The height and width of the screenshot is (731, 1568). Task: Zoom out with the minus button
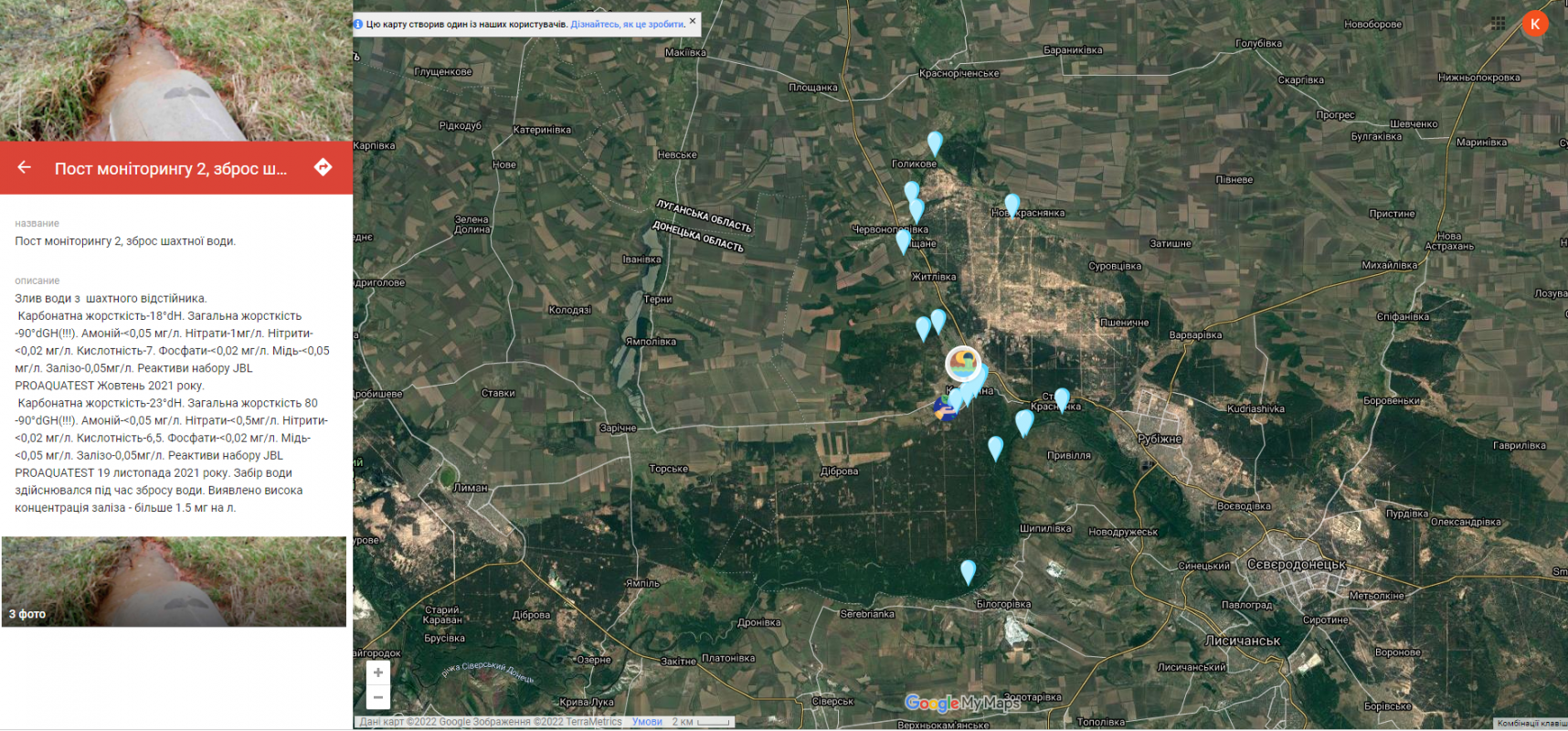[378, 697]
